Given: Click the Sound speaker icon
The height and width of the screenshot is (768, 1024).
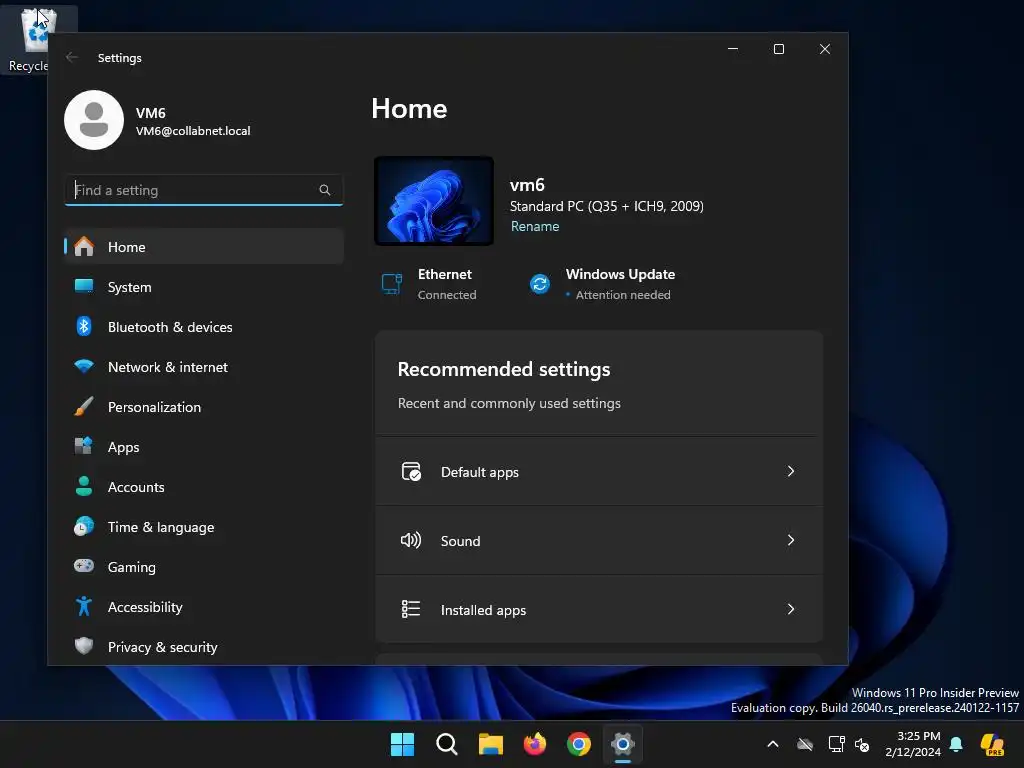Looking at the screenshot, I should coord(411,540).
